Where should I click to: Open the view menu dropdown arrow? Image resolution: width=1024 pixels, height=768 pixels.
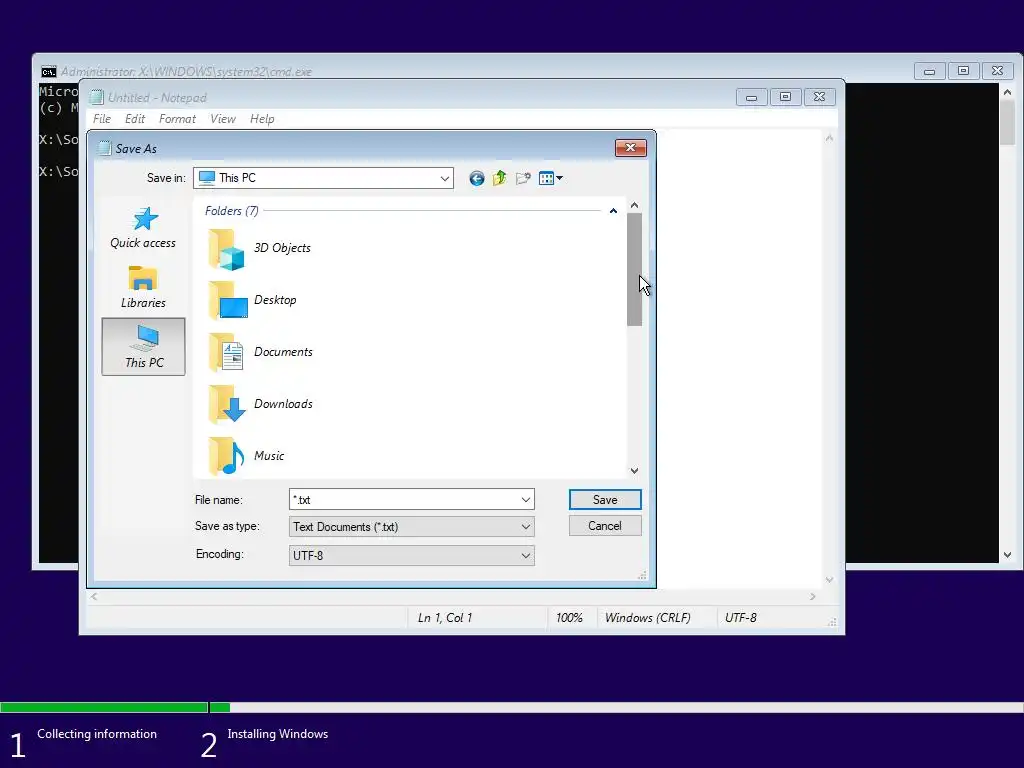pyautogui.click(x=560, y=178)
